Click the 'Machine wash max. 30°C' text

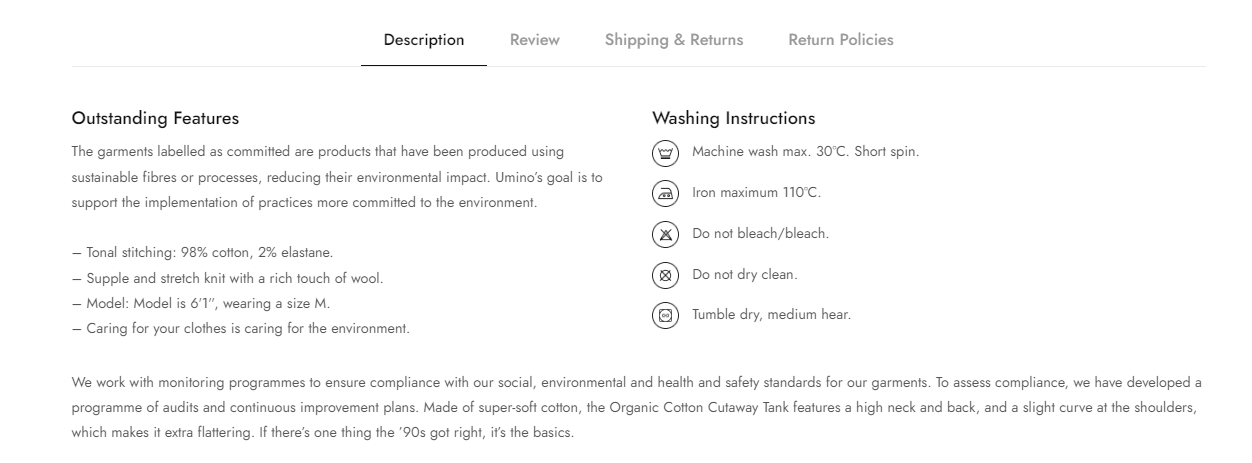click(805, 152)
